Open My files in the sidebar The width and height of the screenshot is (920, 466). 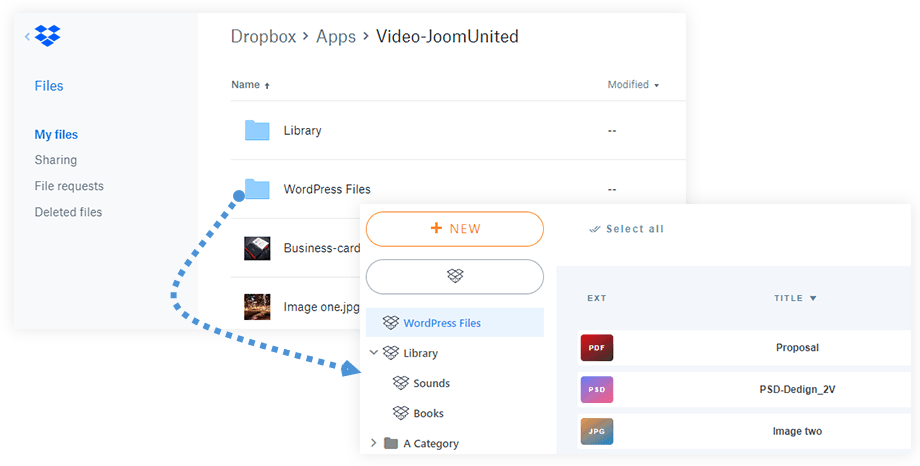tap(56, 135)
